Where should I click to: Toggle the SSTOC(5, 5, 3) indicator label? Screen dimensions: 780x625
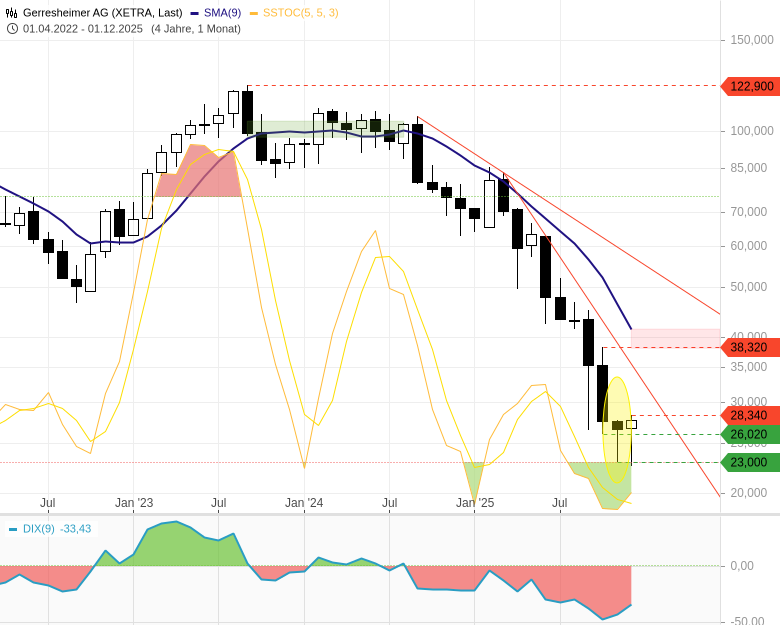tap(300, 13)
